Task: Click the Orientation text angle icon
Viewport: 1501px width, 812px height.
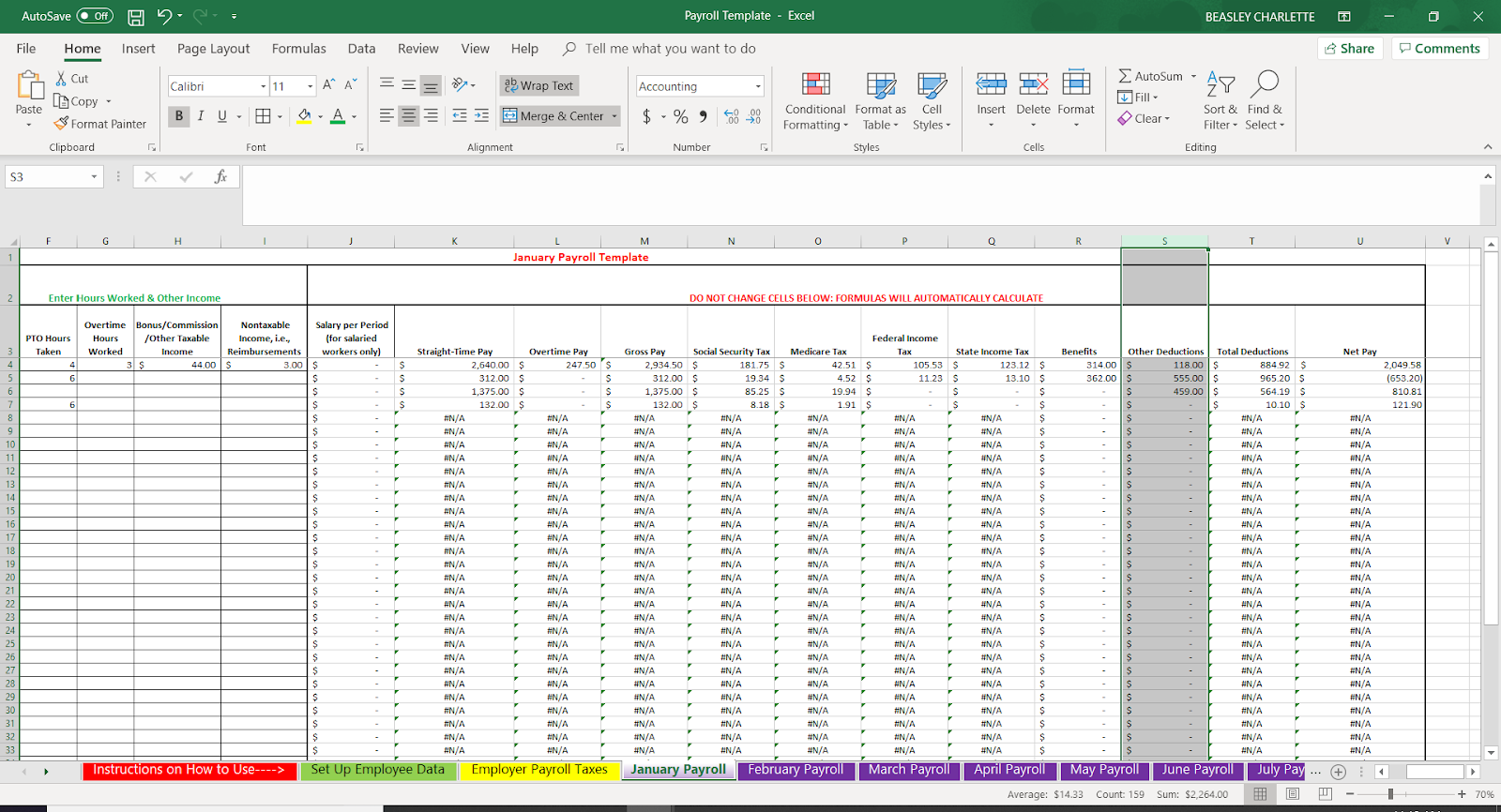Action: coord(460,85)
